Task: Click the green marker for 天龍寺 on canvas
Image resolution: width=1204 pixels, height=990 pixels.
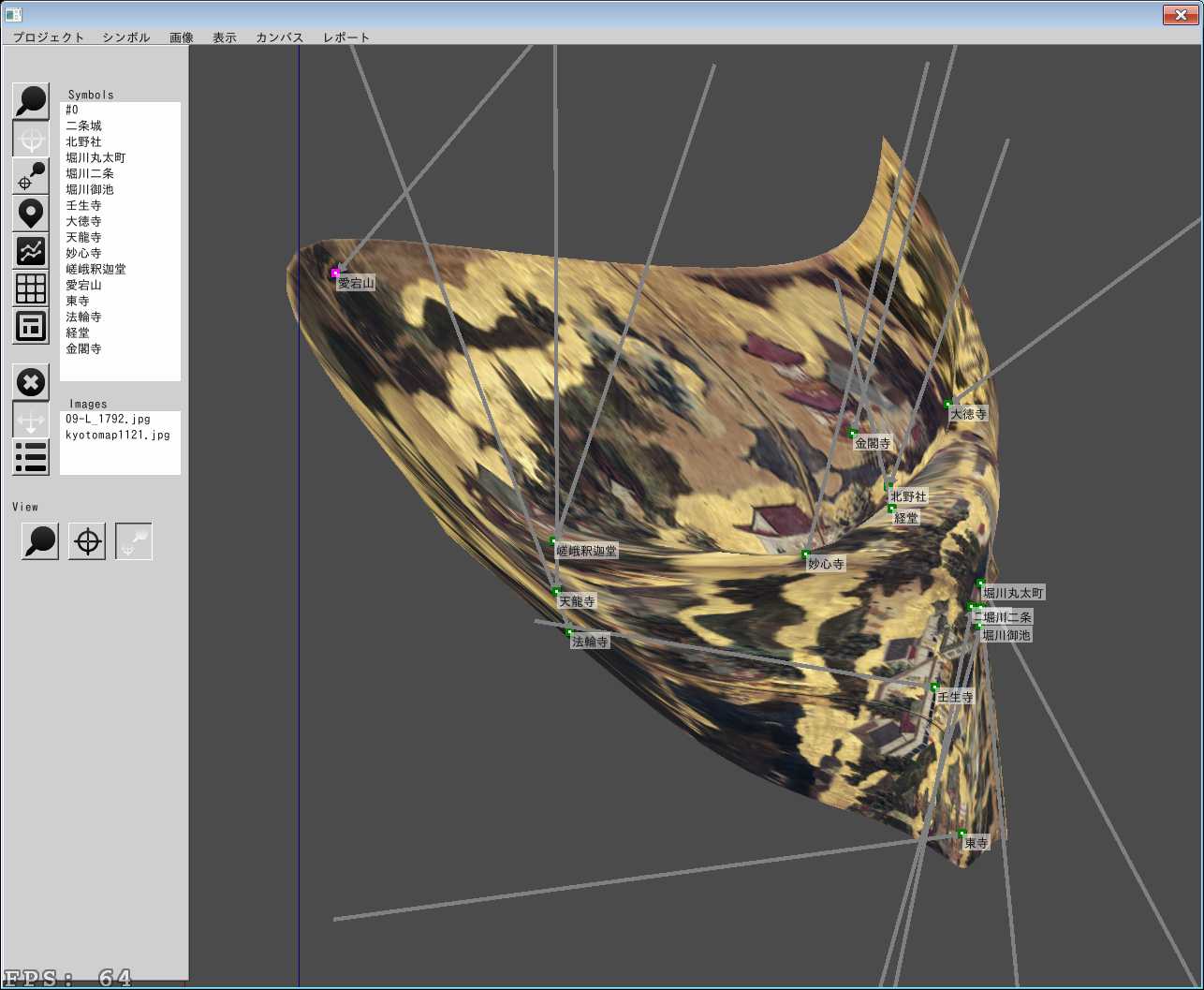Action: 556,591
